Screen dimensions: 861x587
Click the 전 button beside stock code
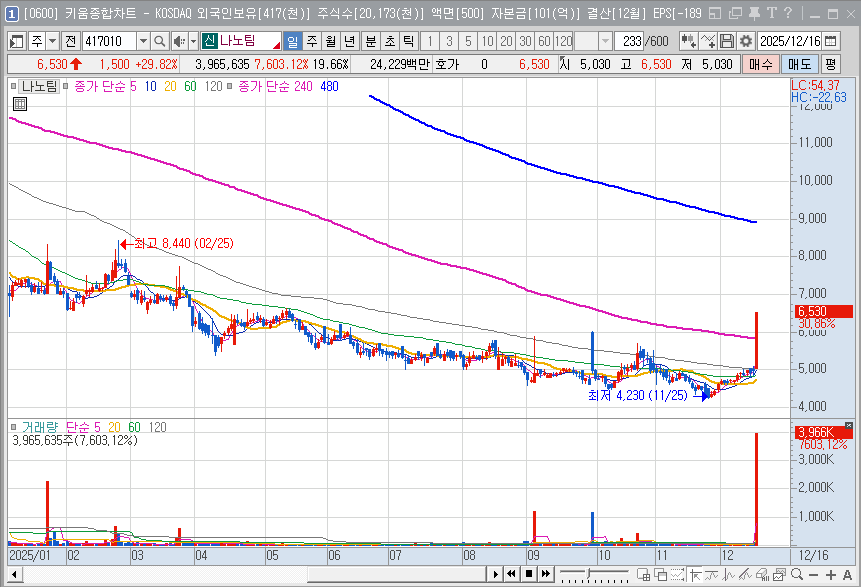pos(70,41)
